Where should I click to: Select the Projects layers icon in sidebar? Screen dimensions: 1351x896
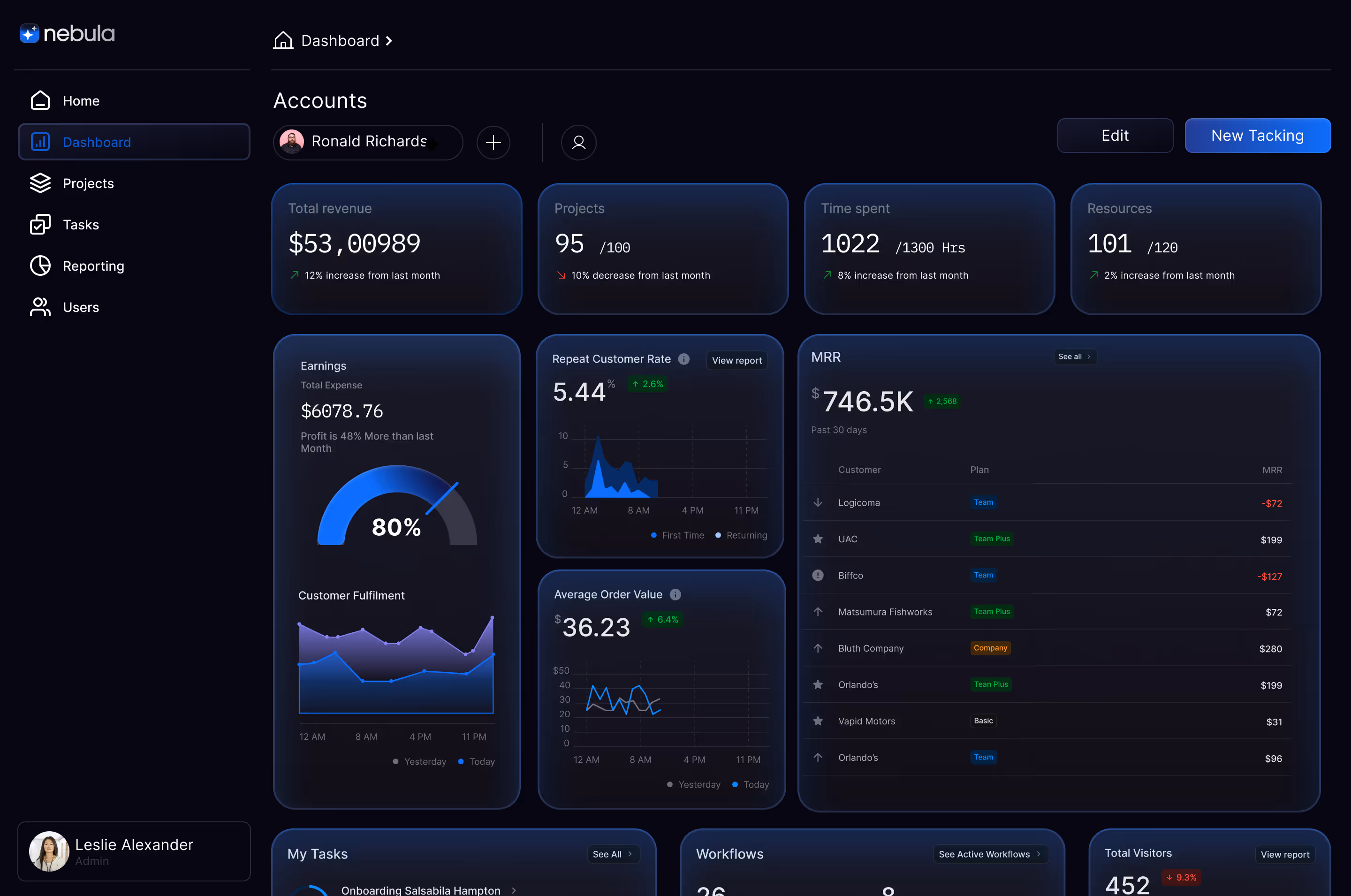pos(40,183)
